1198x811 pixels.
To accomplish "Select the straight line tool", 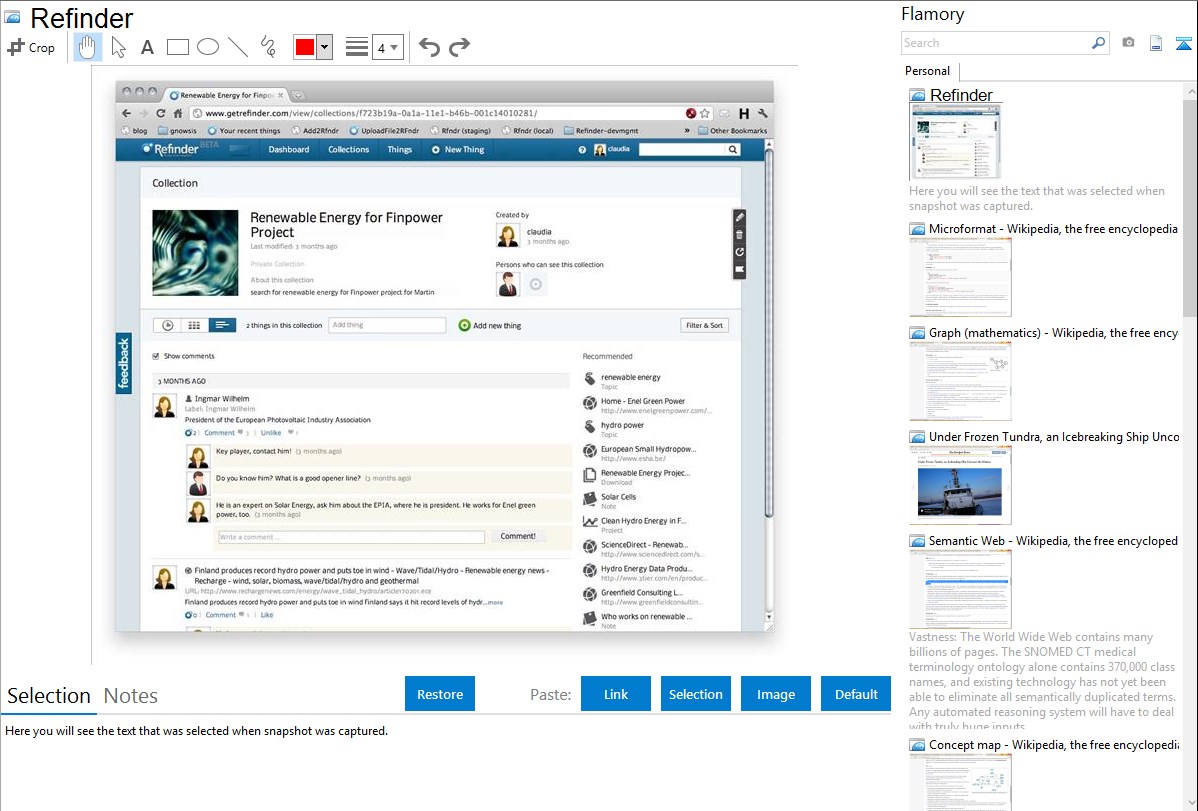I will [x=238, y=47].
